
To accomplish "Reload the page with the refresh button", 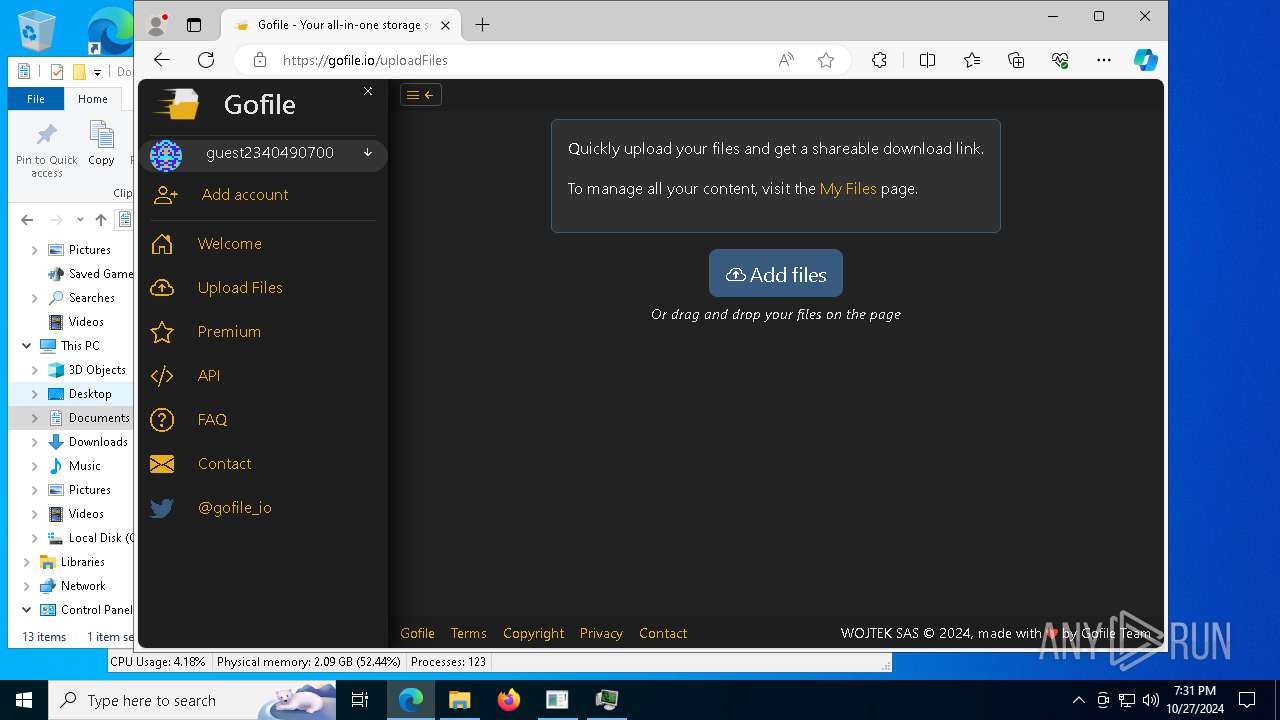I will [206, 60].
